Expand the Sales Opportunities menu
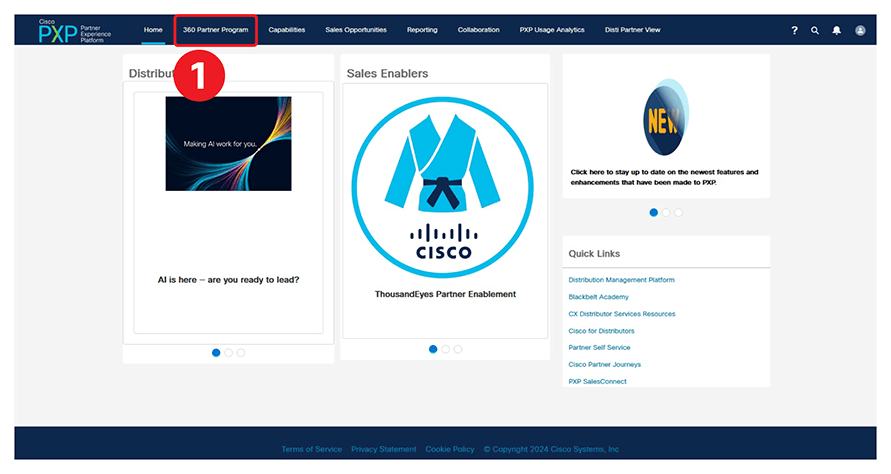The image size is (891, 474). point(355,30)
